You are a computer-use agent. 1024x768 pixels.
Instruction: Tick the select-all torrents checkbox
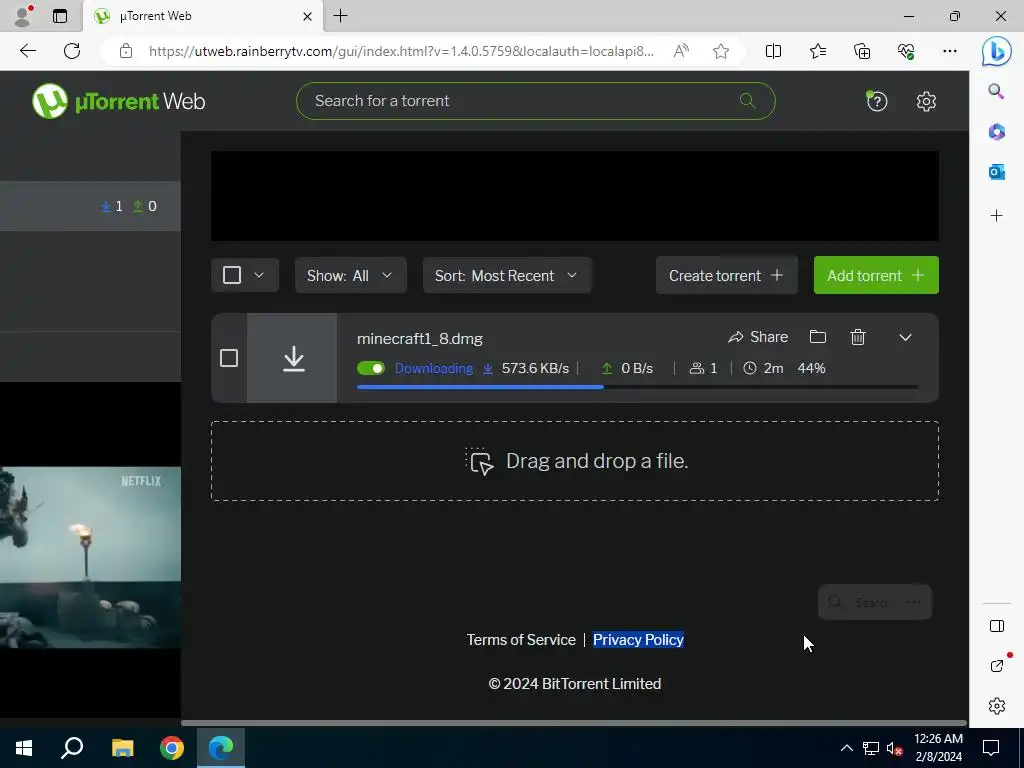[232, 275]
